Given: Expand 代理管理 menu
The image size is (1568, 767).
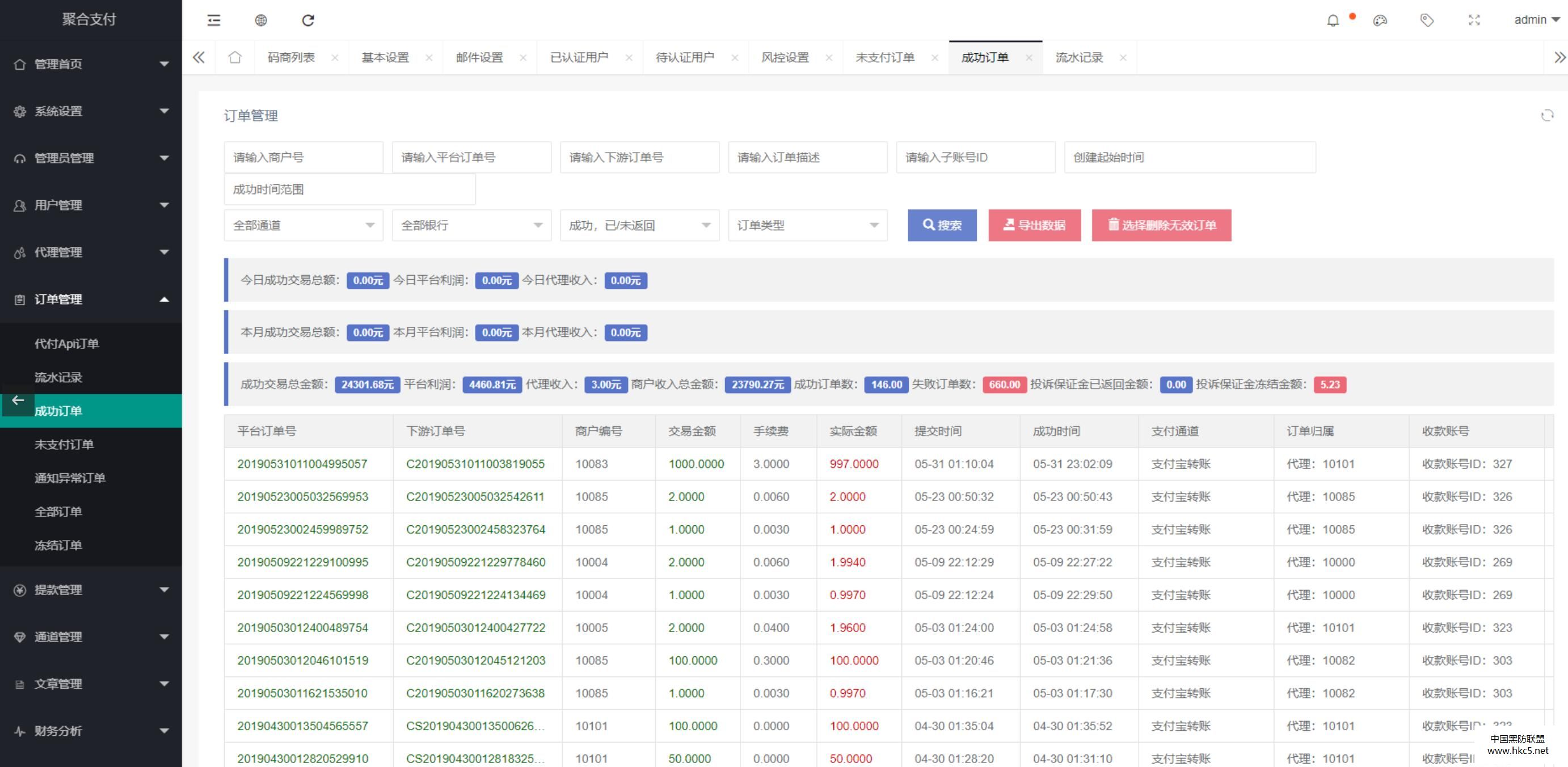Looking at the screenshot, I should click(x=91, y=252).
